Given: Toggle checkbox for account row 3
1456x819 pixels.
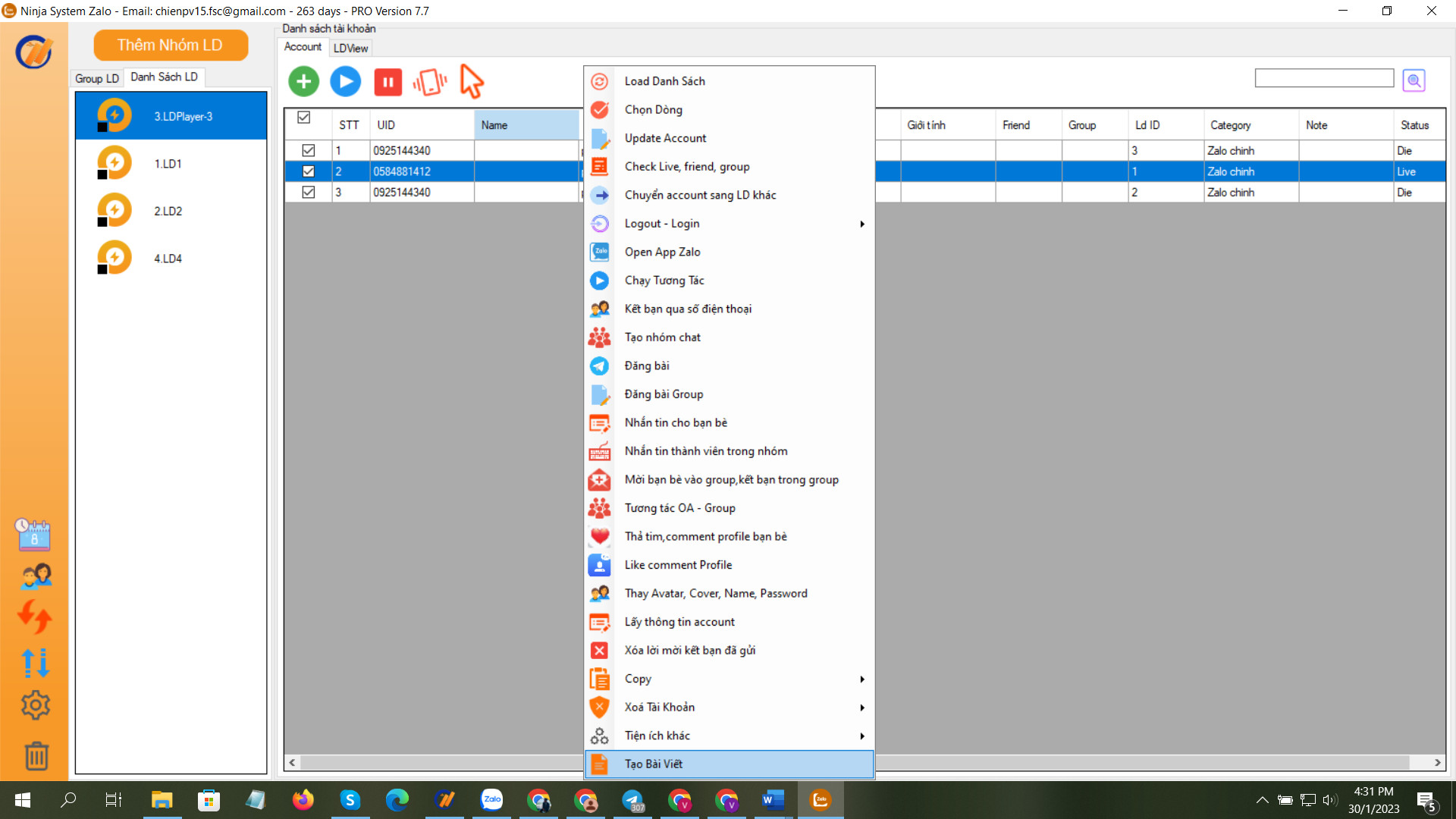Looking at the screenshot, I should [x=309, y=192].
